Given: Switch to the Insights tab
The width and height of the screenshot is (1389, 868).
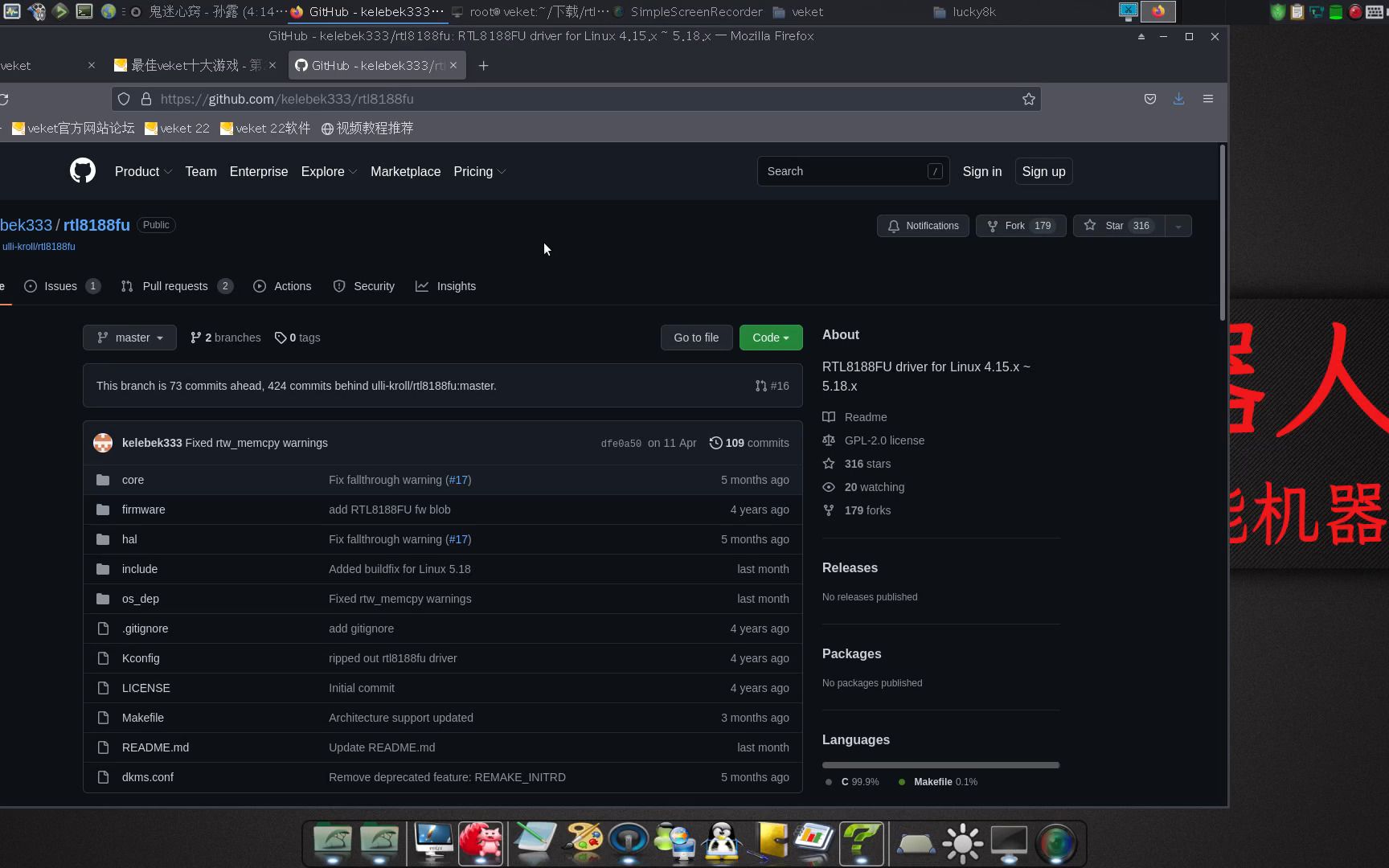Looking at the screenshot, I should pyautogui.click(x=445, y=286).
